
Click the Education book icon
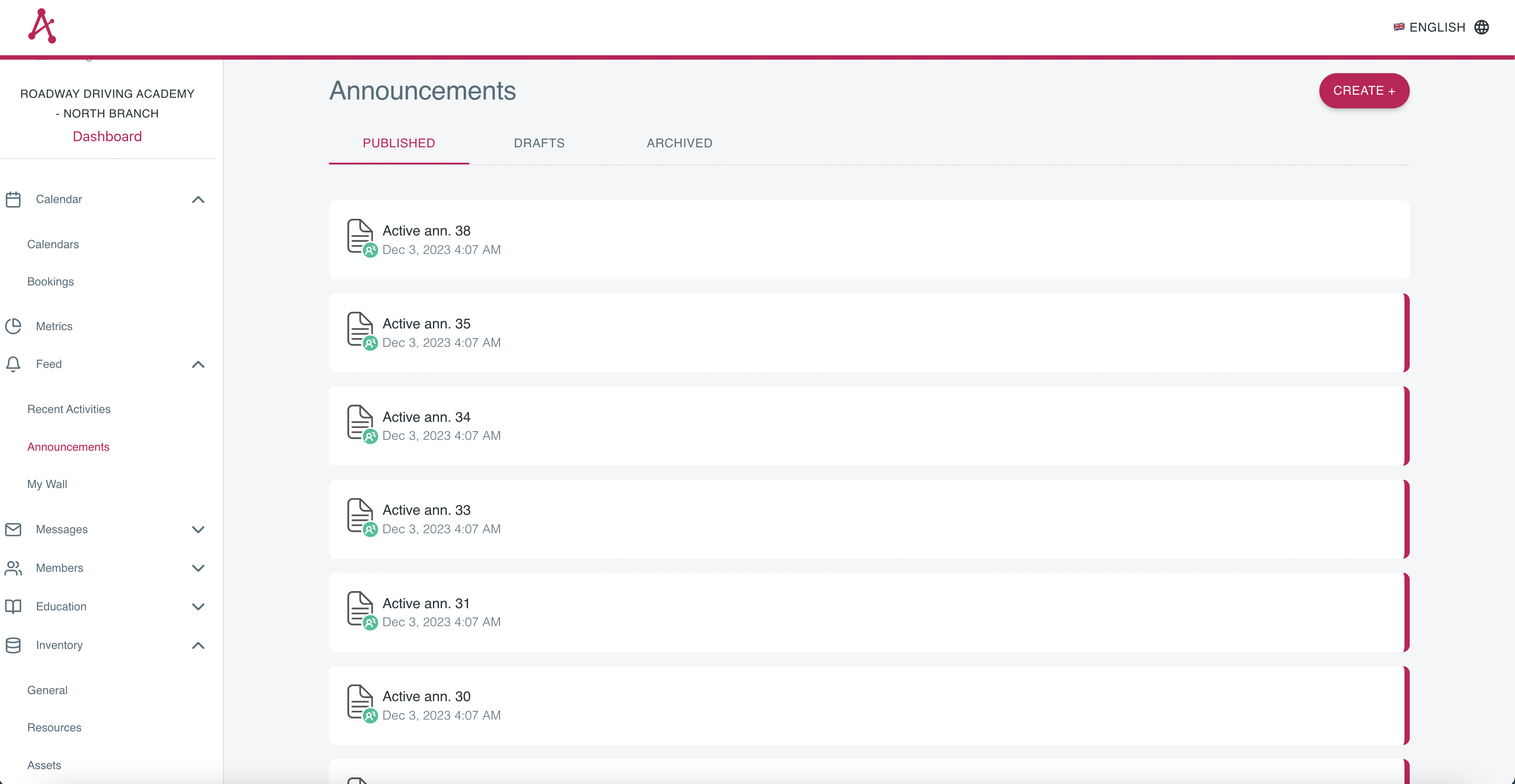[x=13, y=606]
